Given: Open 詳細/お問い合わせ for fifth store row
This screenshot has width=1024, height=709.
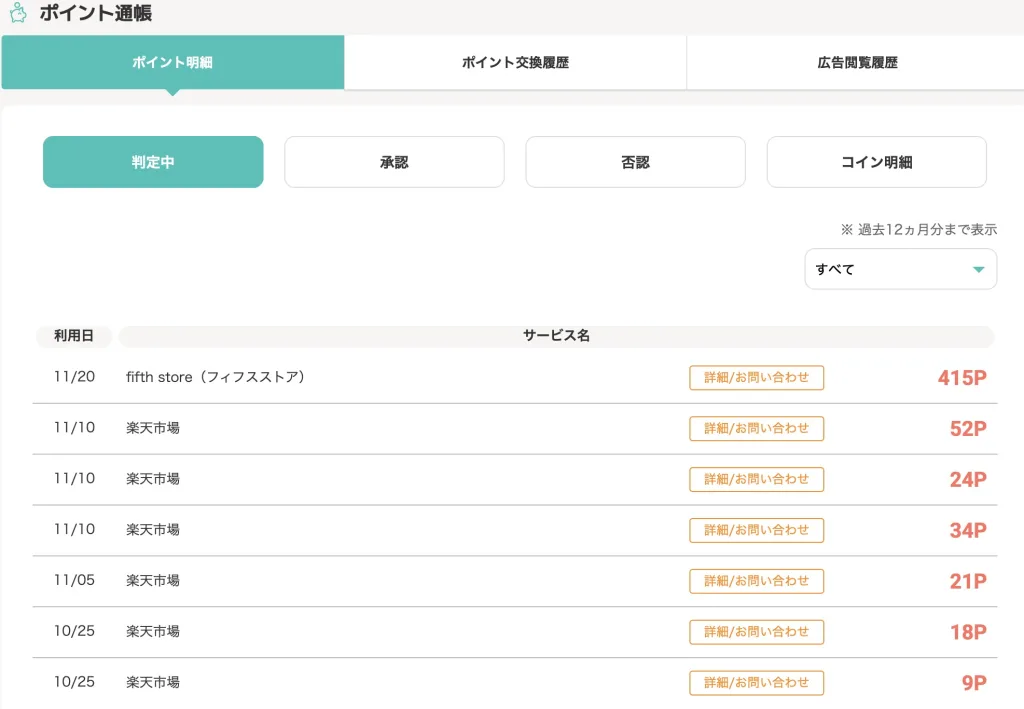Looking at the screenshot, I should pyautogui.click(x=756, y=377).
